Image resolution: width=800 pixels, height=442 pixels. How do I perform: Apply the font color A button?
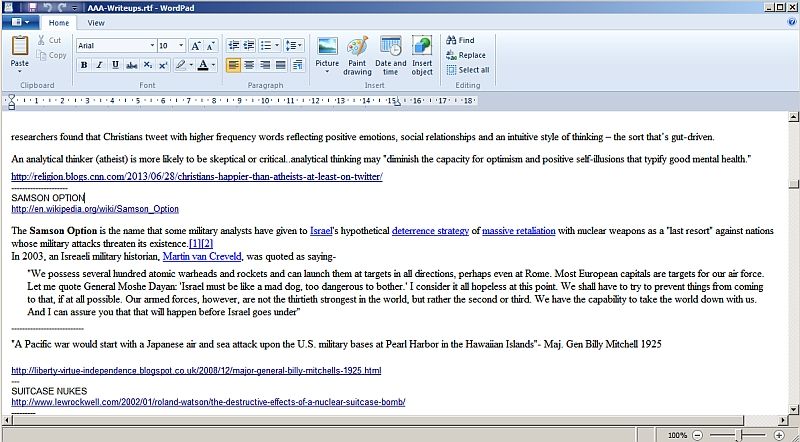point(203,65)
